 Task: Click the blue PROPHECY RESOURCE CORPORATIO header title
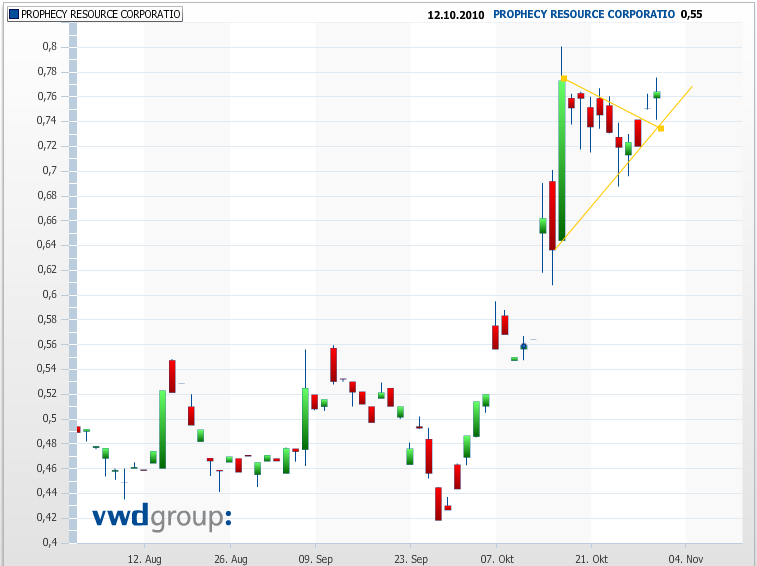coord(584,15)
